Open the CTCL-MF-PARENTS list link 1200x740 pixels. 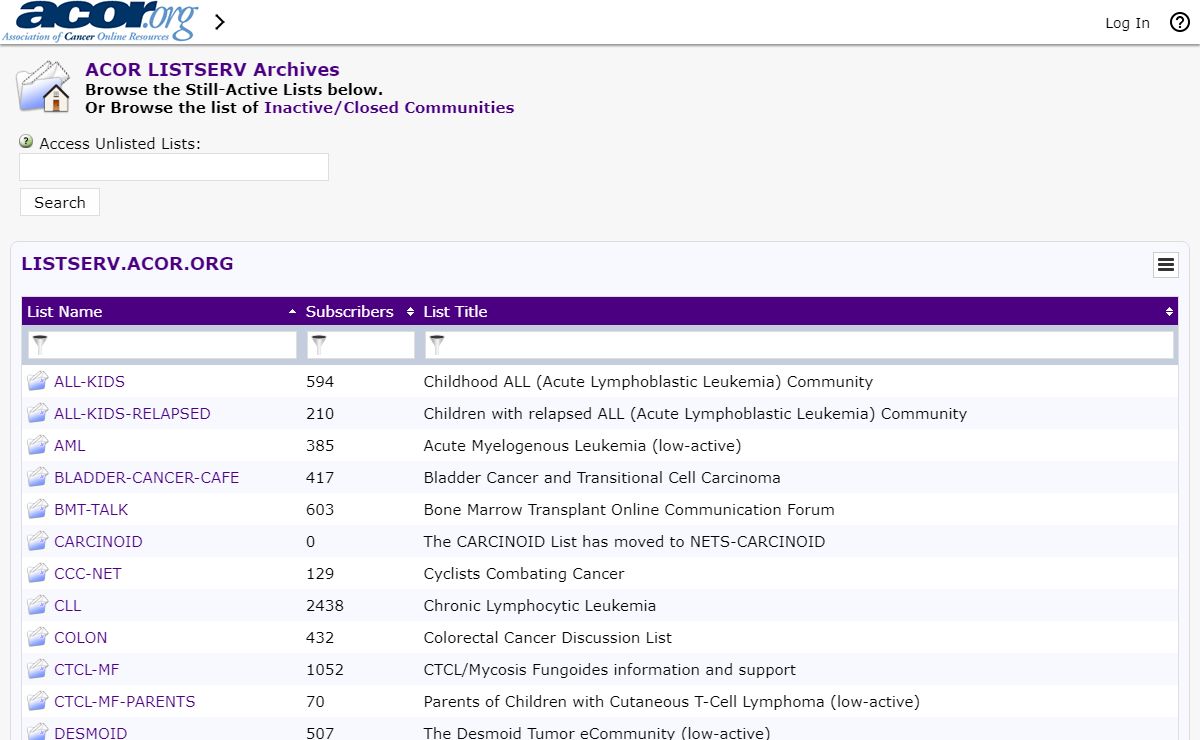pos(125,702)
